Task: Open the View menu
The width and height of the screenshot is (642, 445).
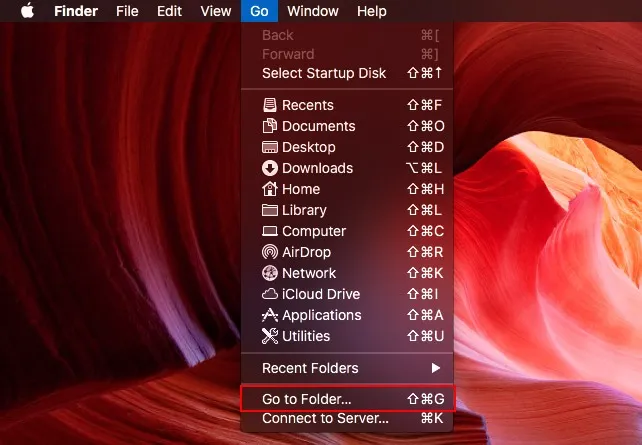Action: (x=216, y=11)
